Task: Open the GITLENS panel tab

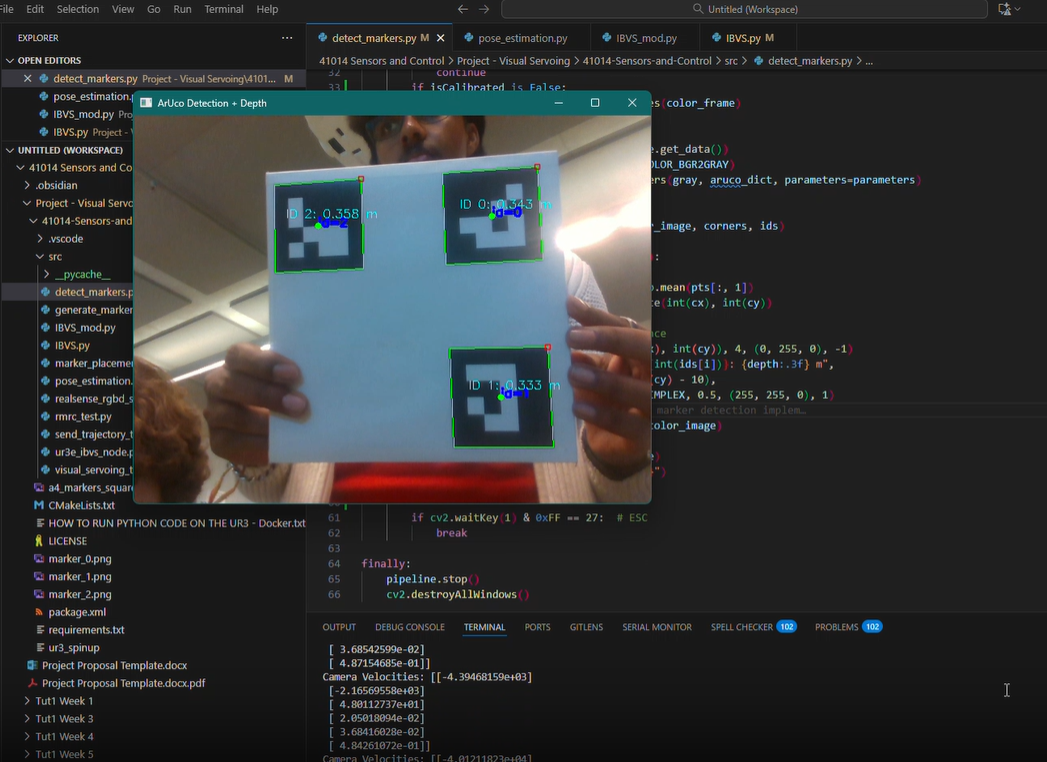Action: [586, 627]
